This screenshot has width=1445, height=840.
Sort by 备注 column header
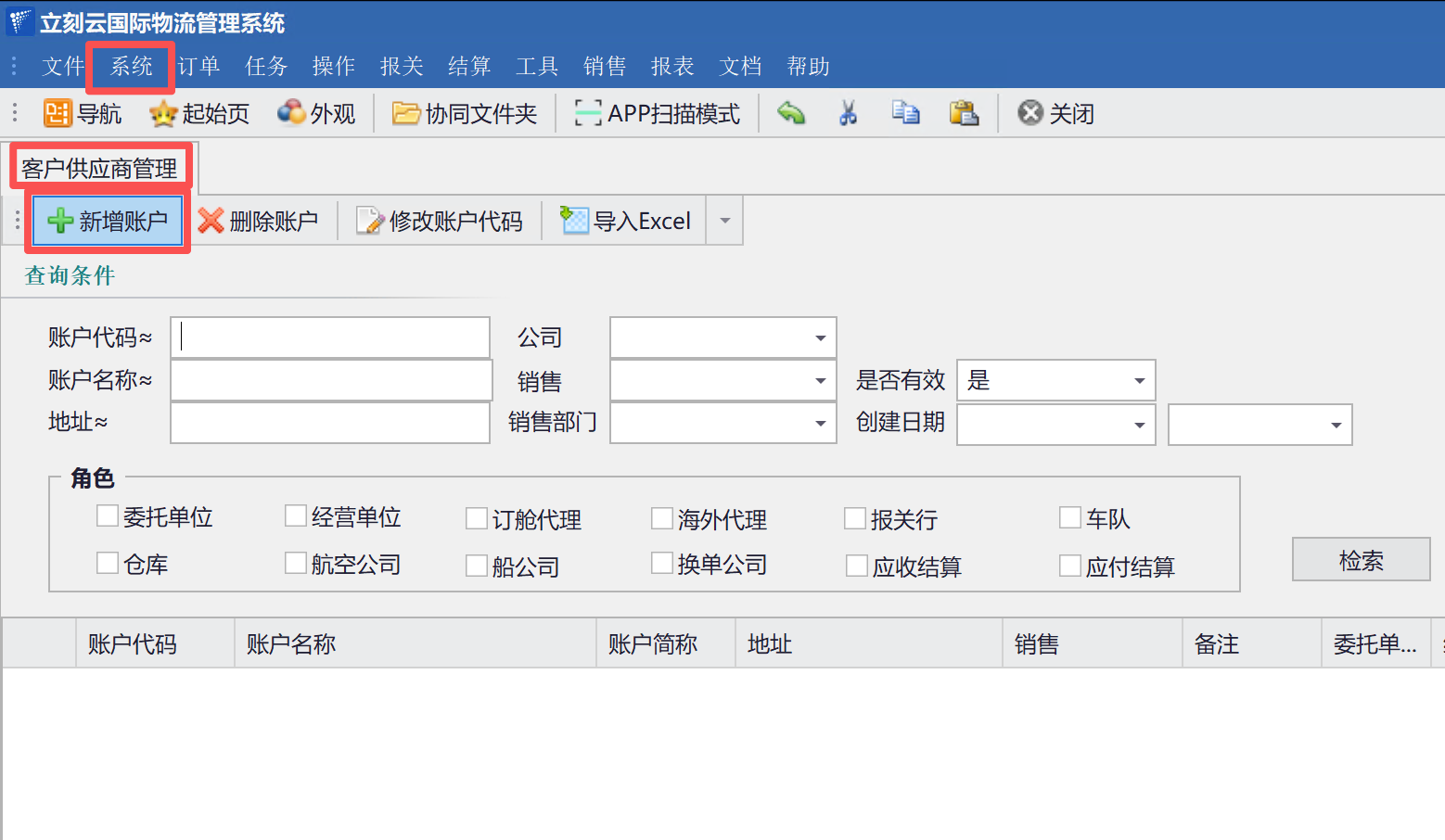1252,643
